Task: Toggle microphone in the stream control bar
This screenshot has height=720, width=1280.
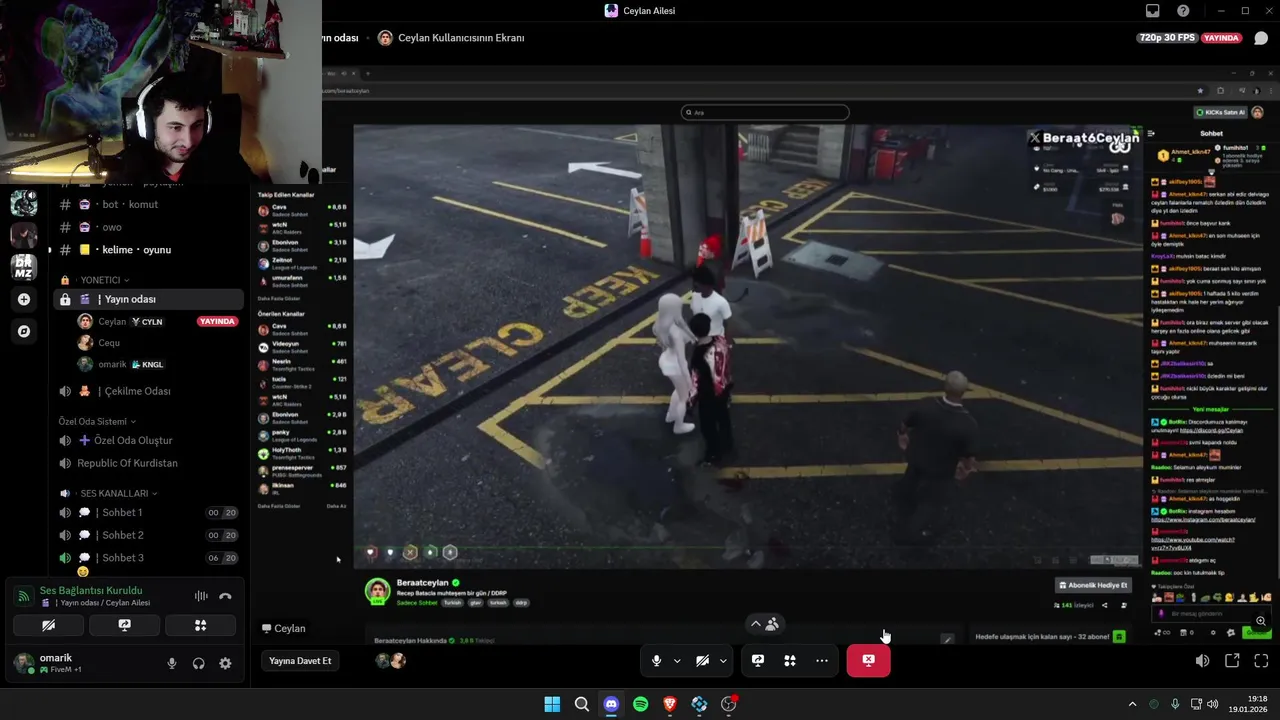Action: tap(656, 660)
